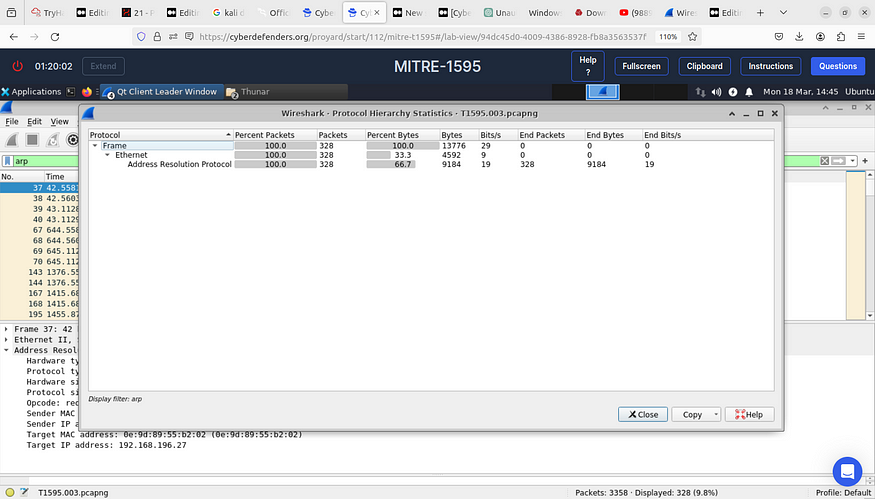Click the Extend timer button

(103, 66)
